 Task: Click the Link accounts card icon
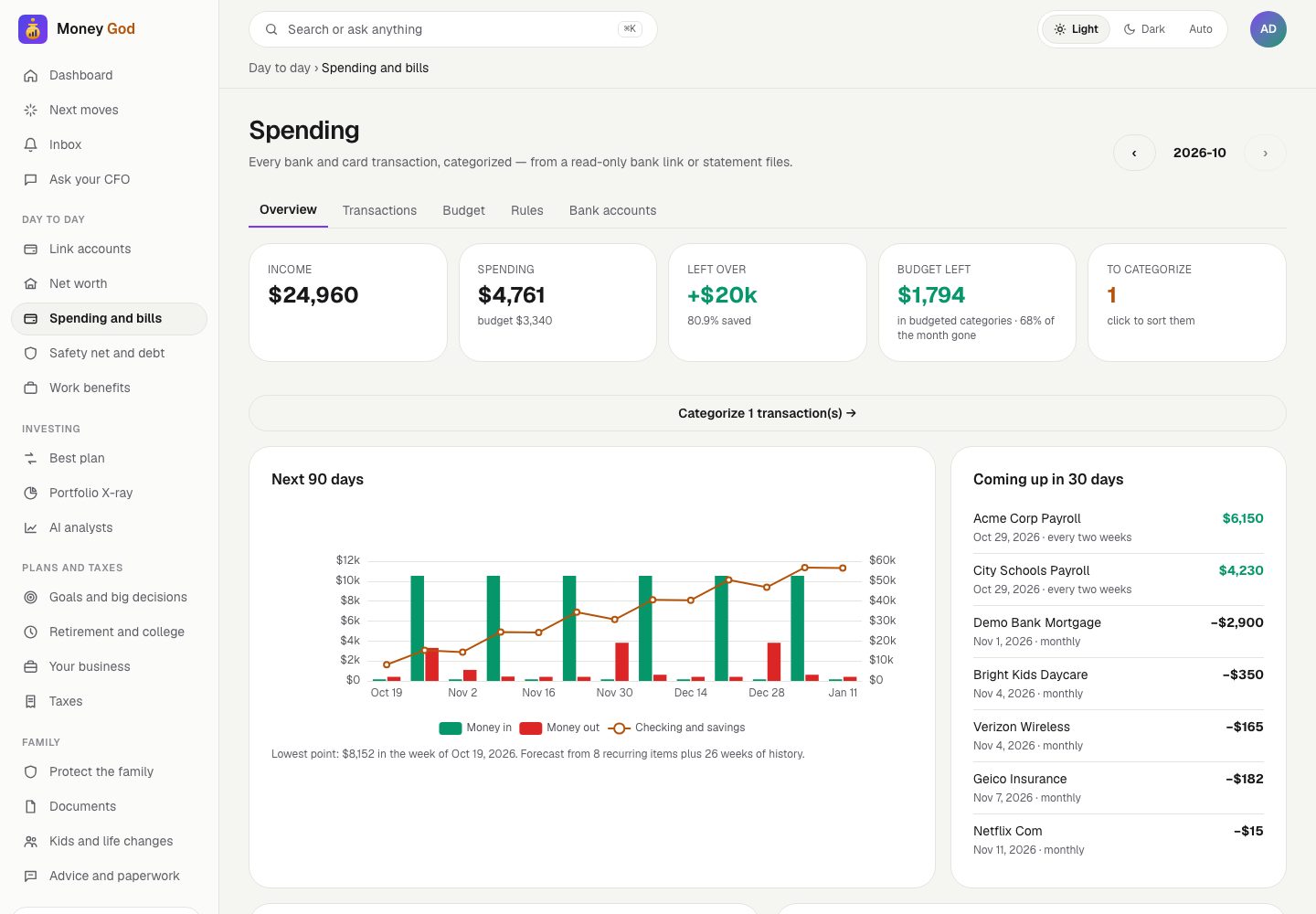[x=30, y=249]
